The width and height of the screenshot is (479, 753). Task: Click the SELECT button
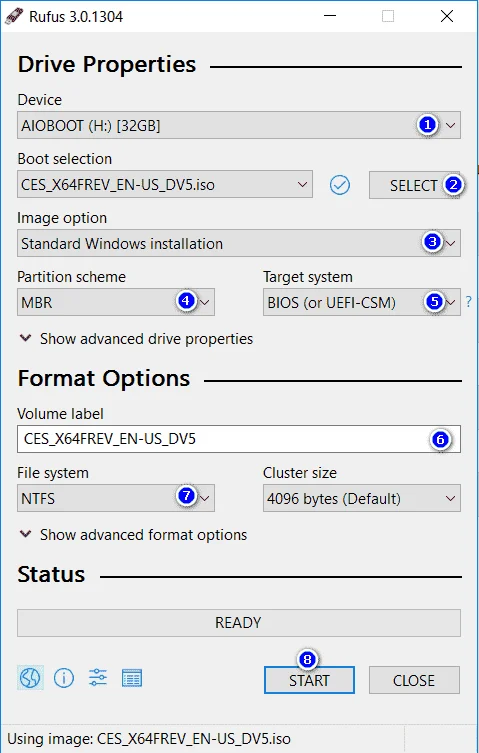tap(414, 185)
